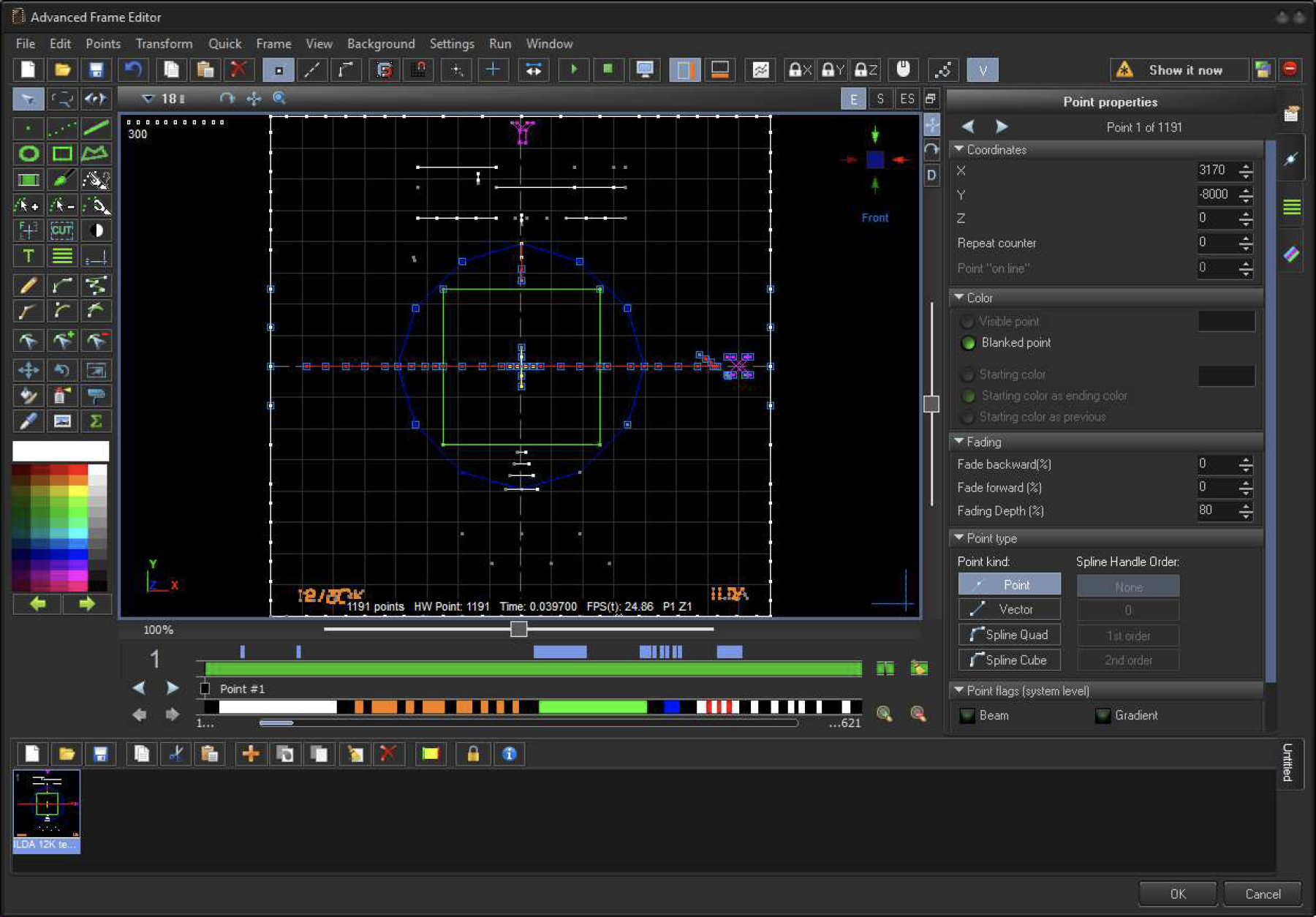Click the 100% zoom slider handle

[x=518, y=629]
